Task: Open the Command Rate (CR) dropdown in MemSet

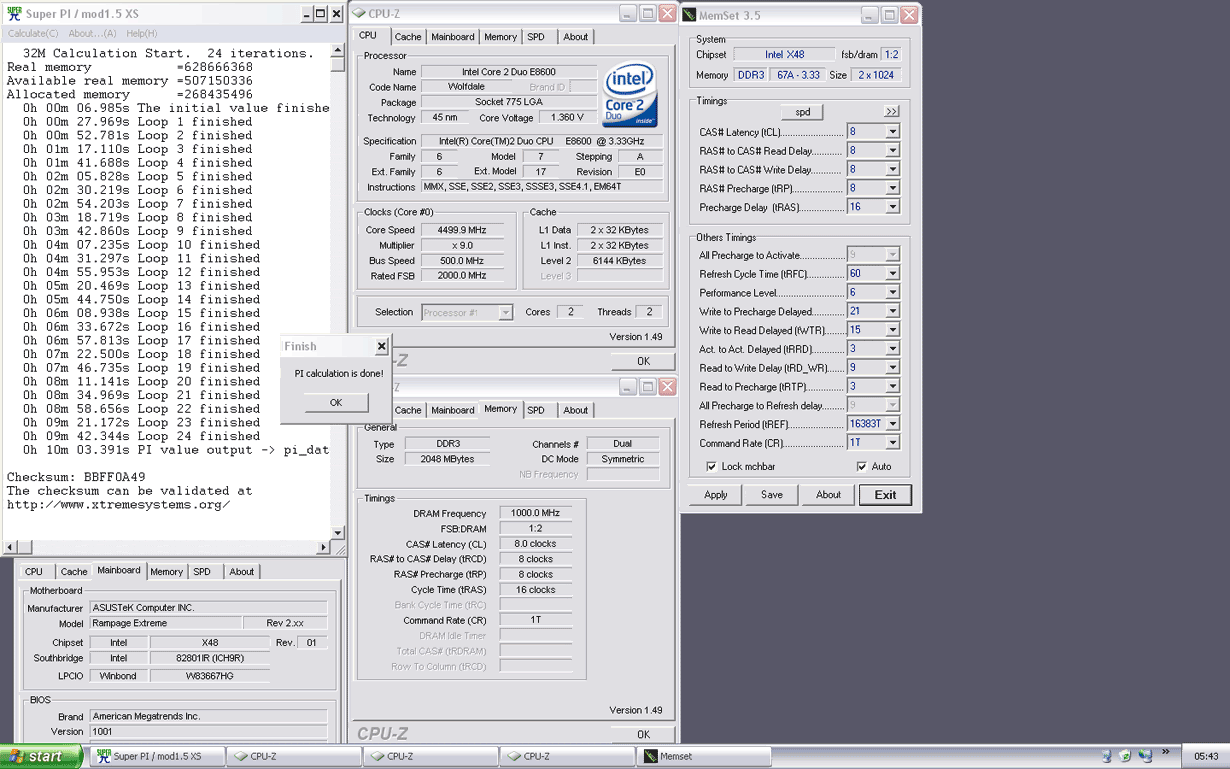Action: (892, 442)
